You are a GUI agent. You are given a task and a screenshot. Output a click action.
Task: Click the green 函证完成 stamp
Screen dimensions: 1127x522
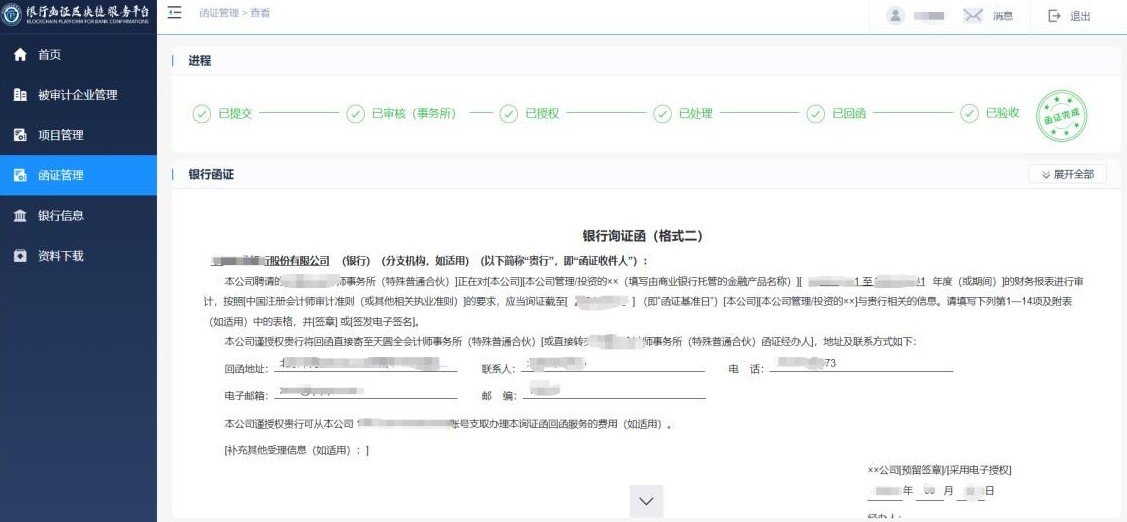1061,116
